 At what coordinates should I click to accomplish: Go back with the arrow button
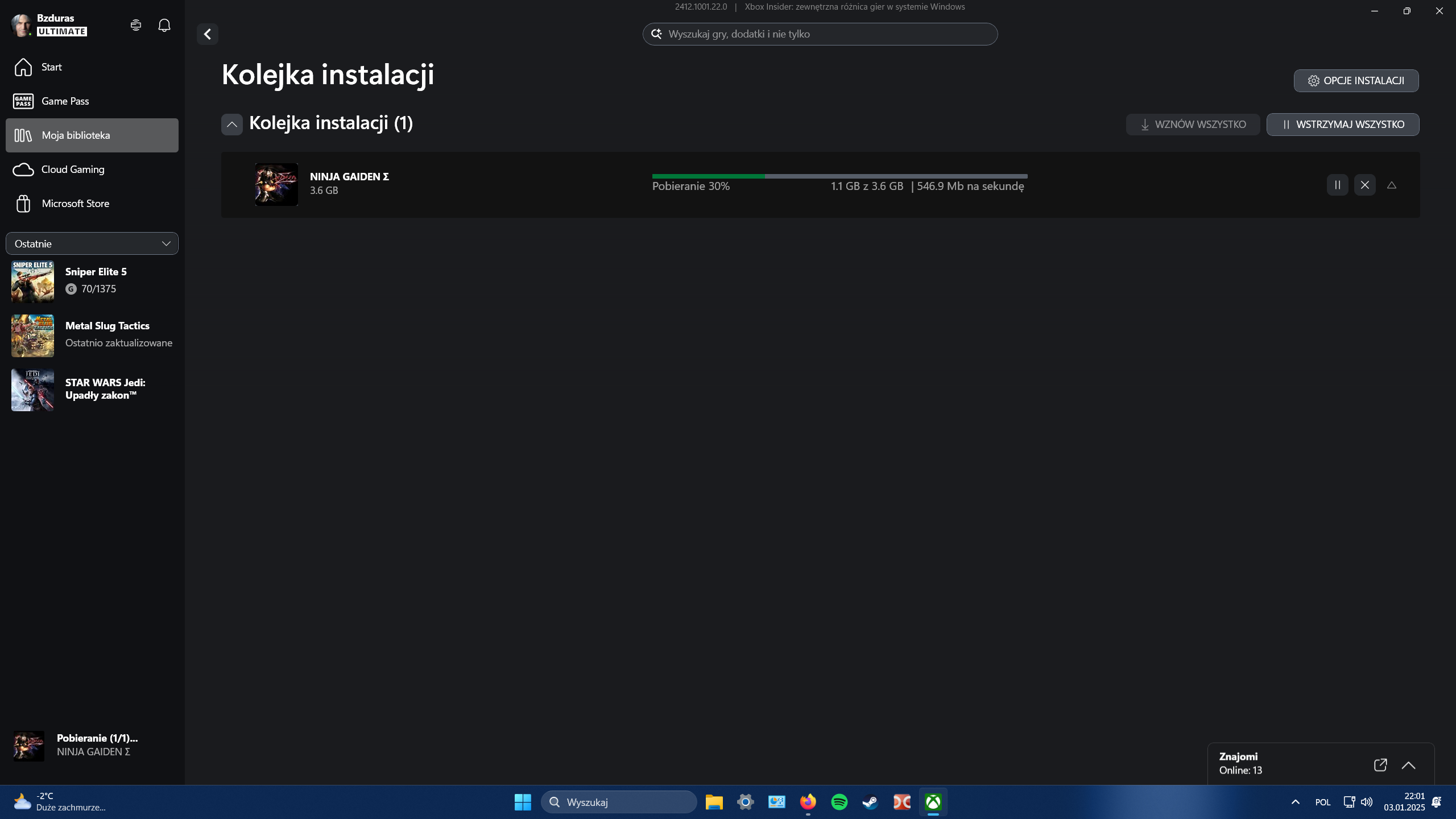coord(208,34)
